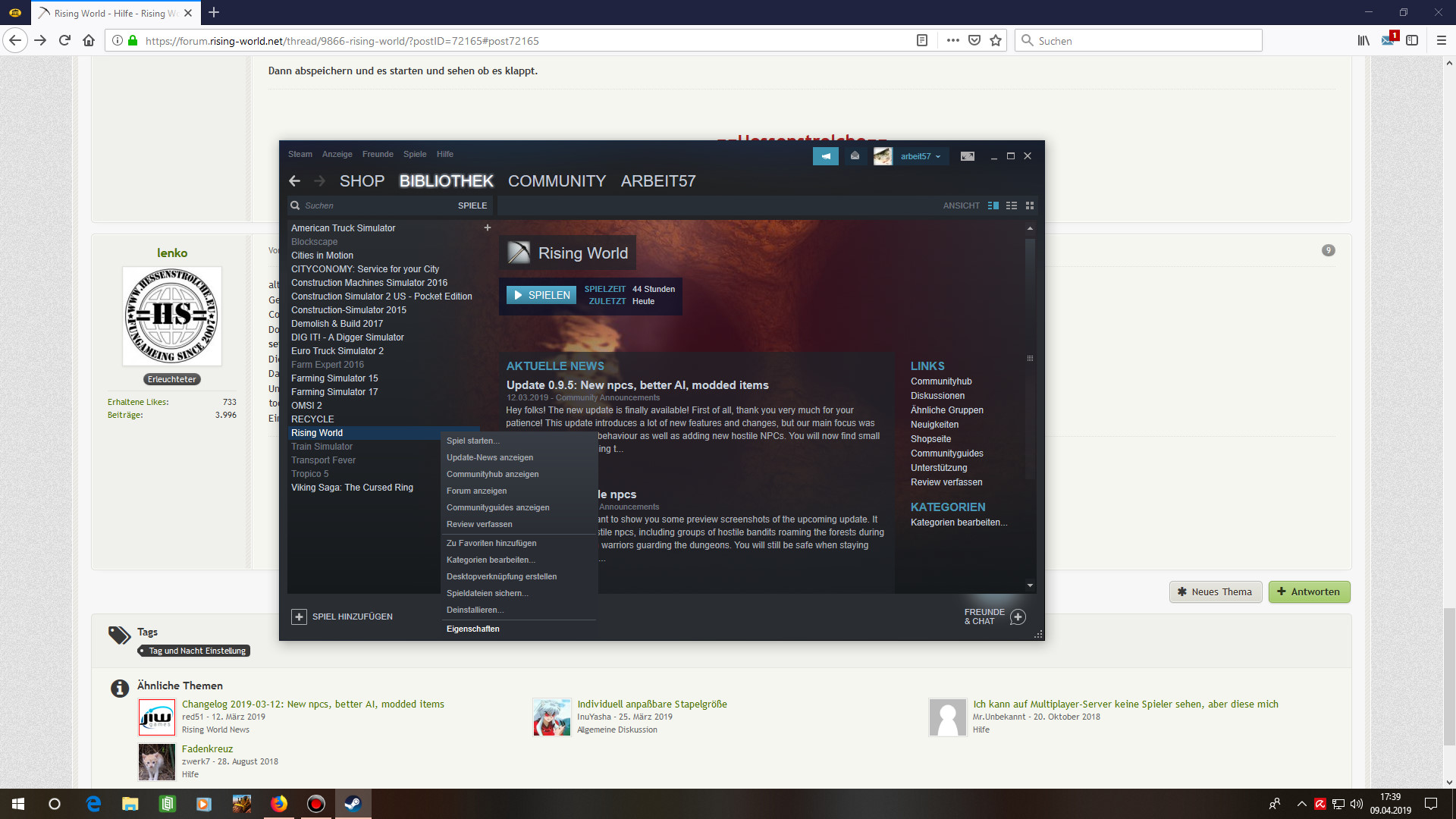Switch to grid view in Ansicht
Screen dimensions: 1456x819
point(1030,206)
